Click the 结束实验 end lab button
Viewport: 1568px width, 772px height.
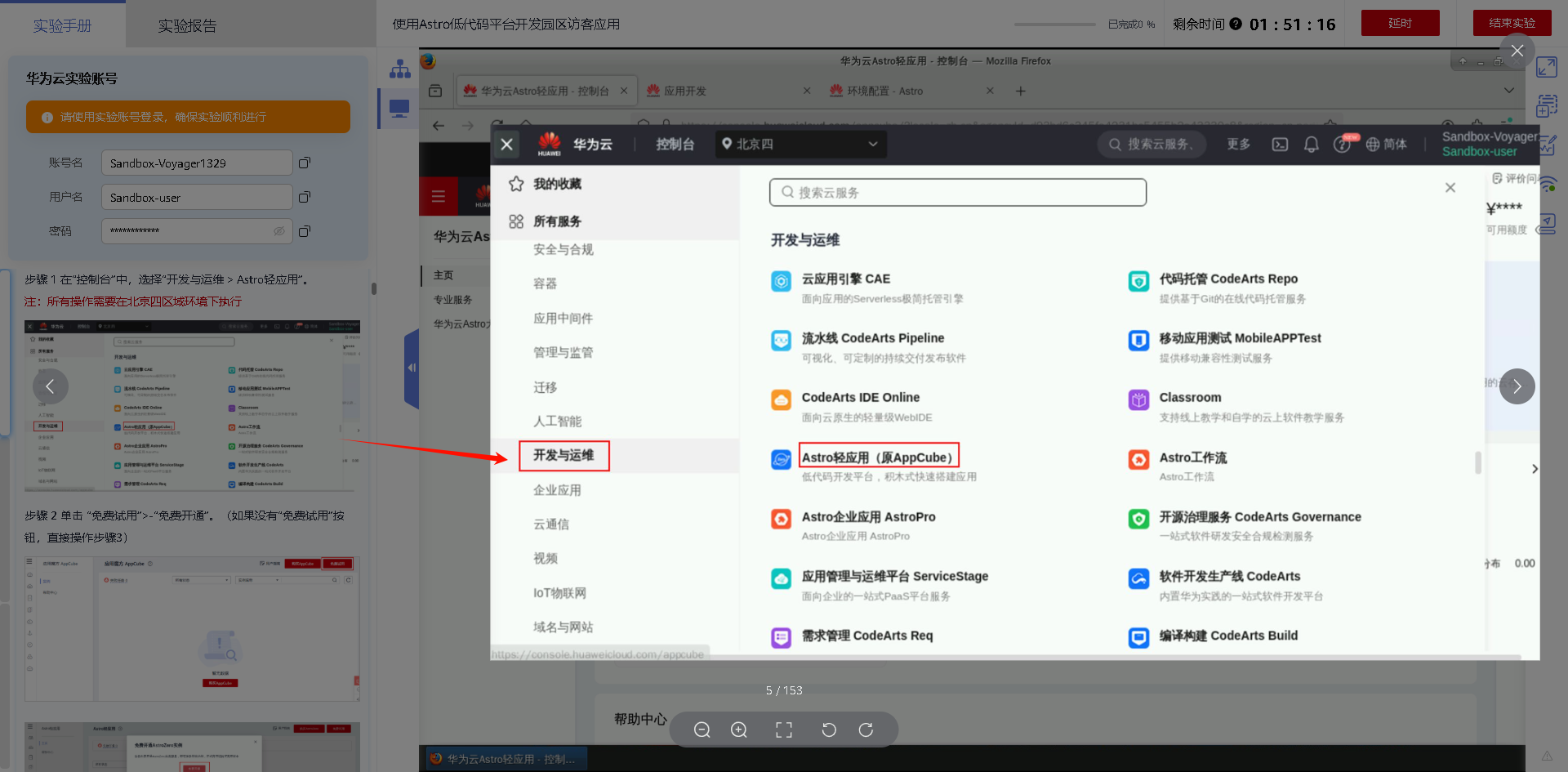[1512, 23]
